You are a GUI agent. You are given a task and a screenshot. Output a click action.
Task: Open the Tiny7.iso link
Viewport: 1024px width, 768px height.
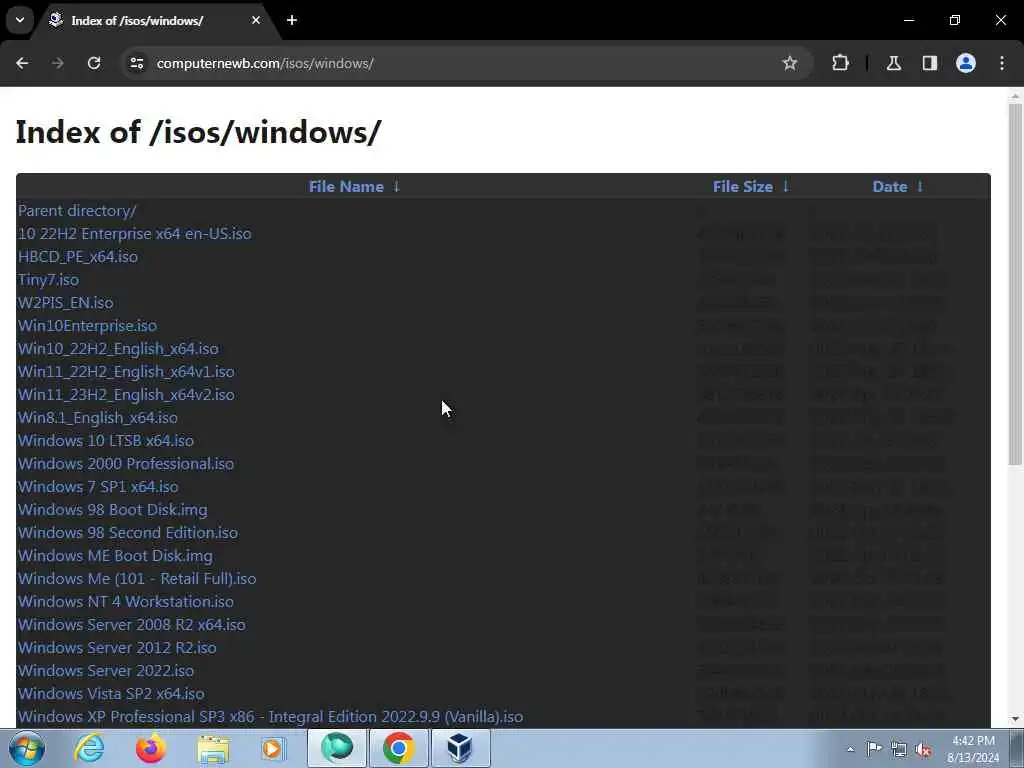coord(48,280)
